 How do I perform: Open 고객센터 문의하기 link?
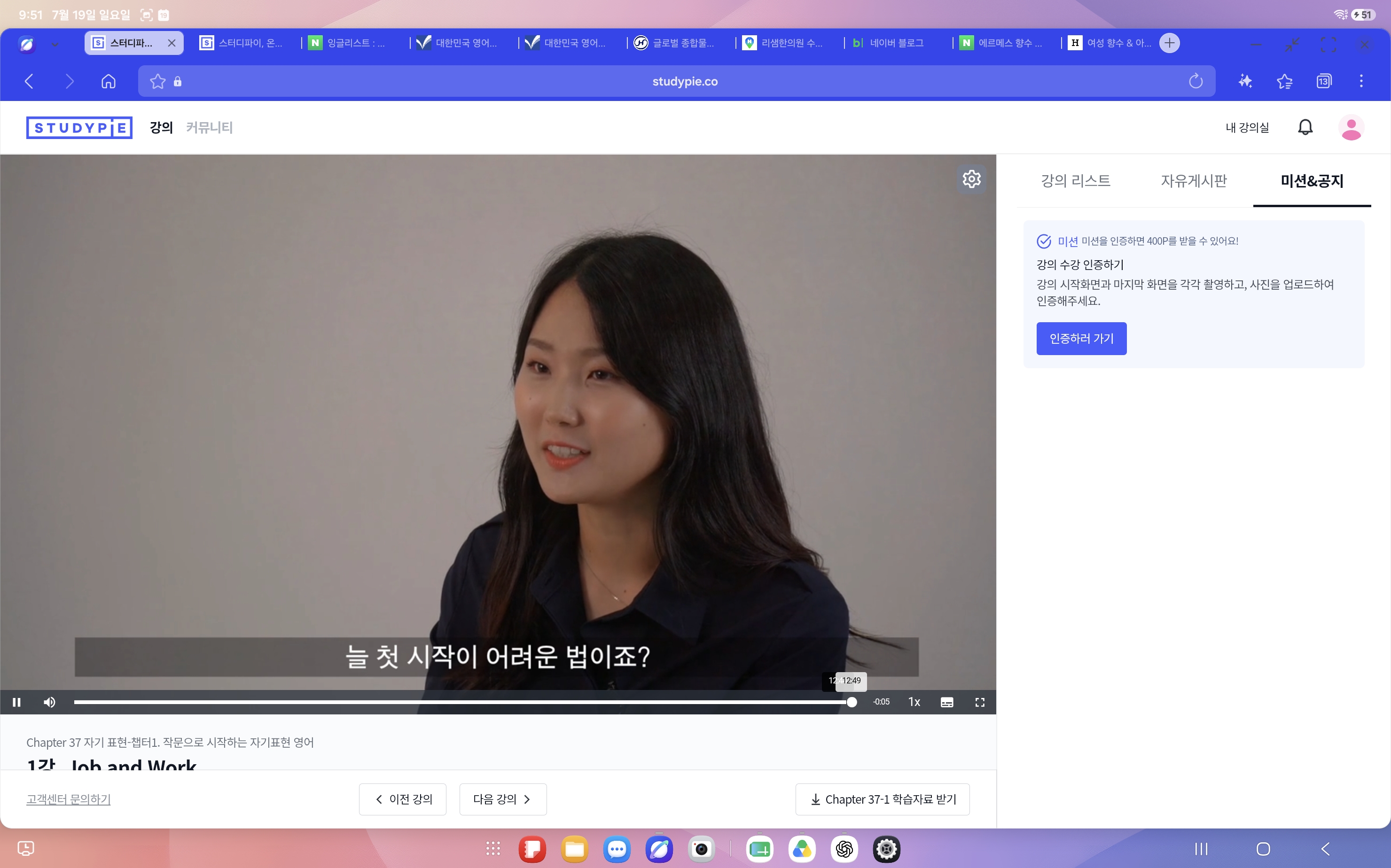(68, 799)
